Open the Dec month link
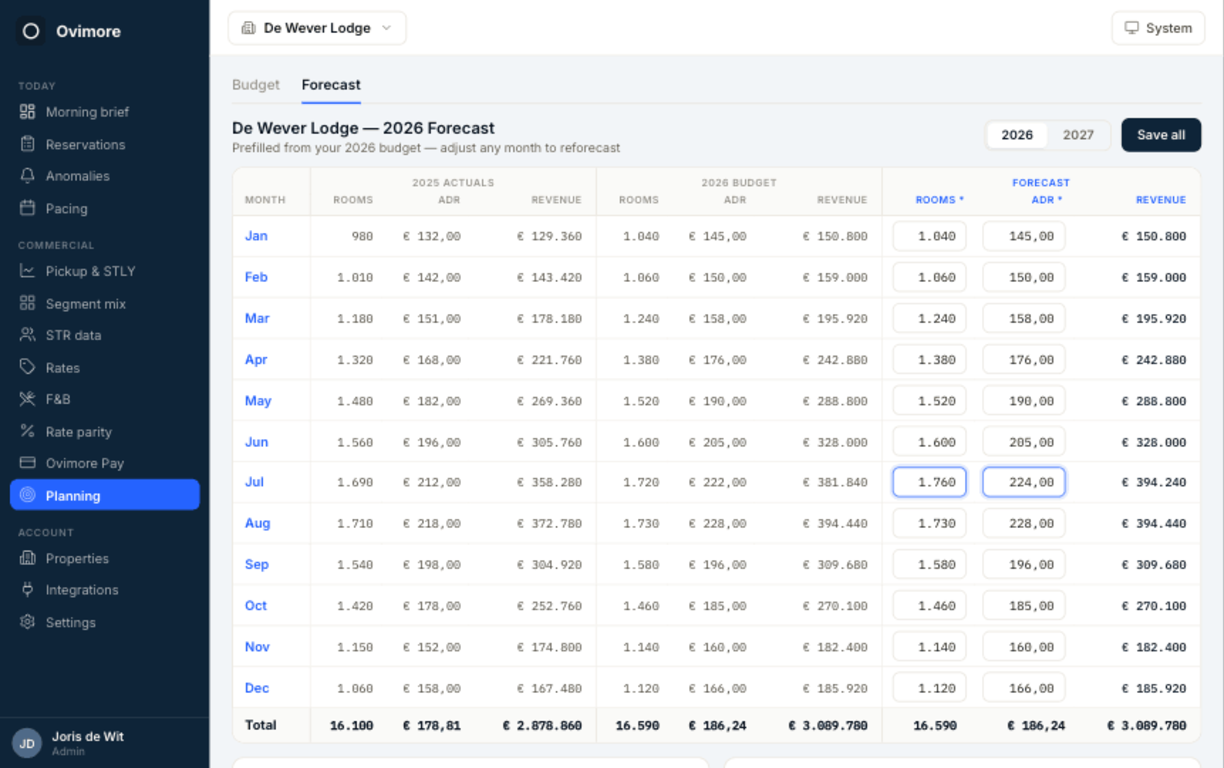 click(x=257, y=687)
